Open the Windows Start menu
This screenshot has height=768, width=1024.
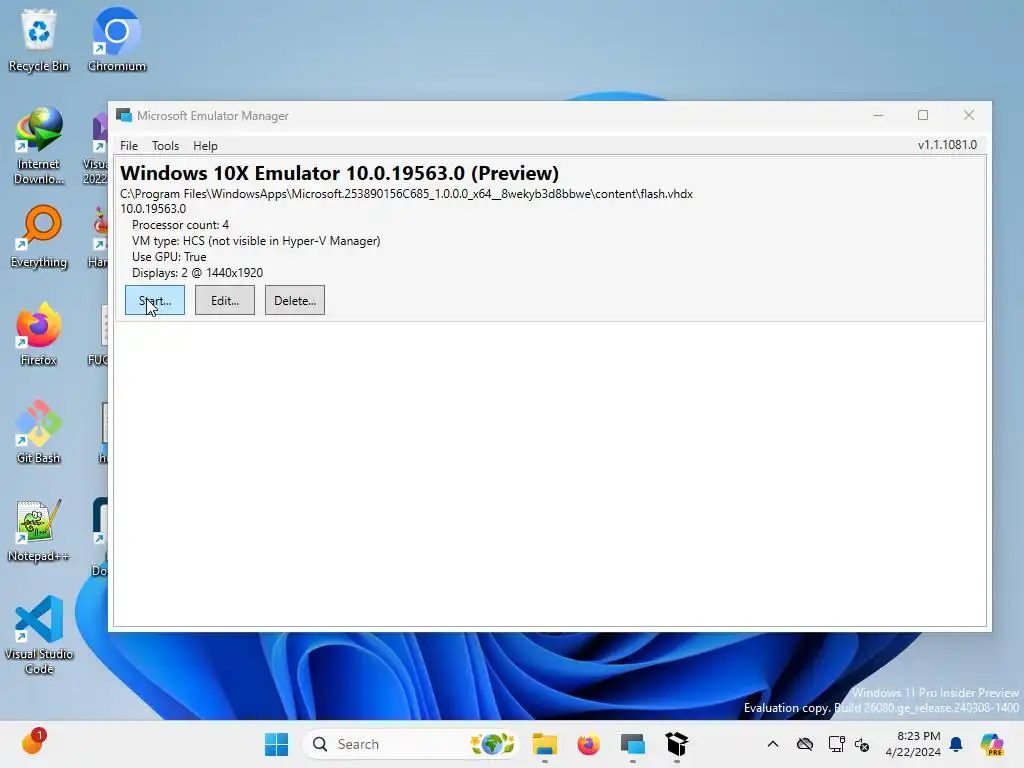pyautogui.click(x=277, y=744)
